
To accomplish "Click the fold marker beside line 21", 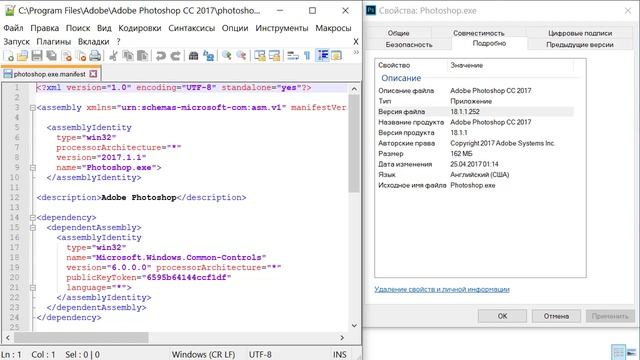I will coord(32,288).
